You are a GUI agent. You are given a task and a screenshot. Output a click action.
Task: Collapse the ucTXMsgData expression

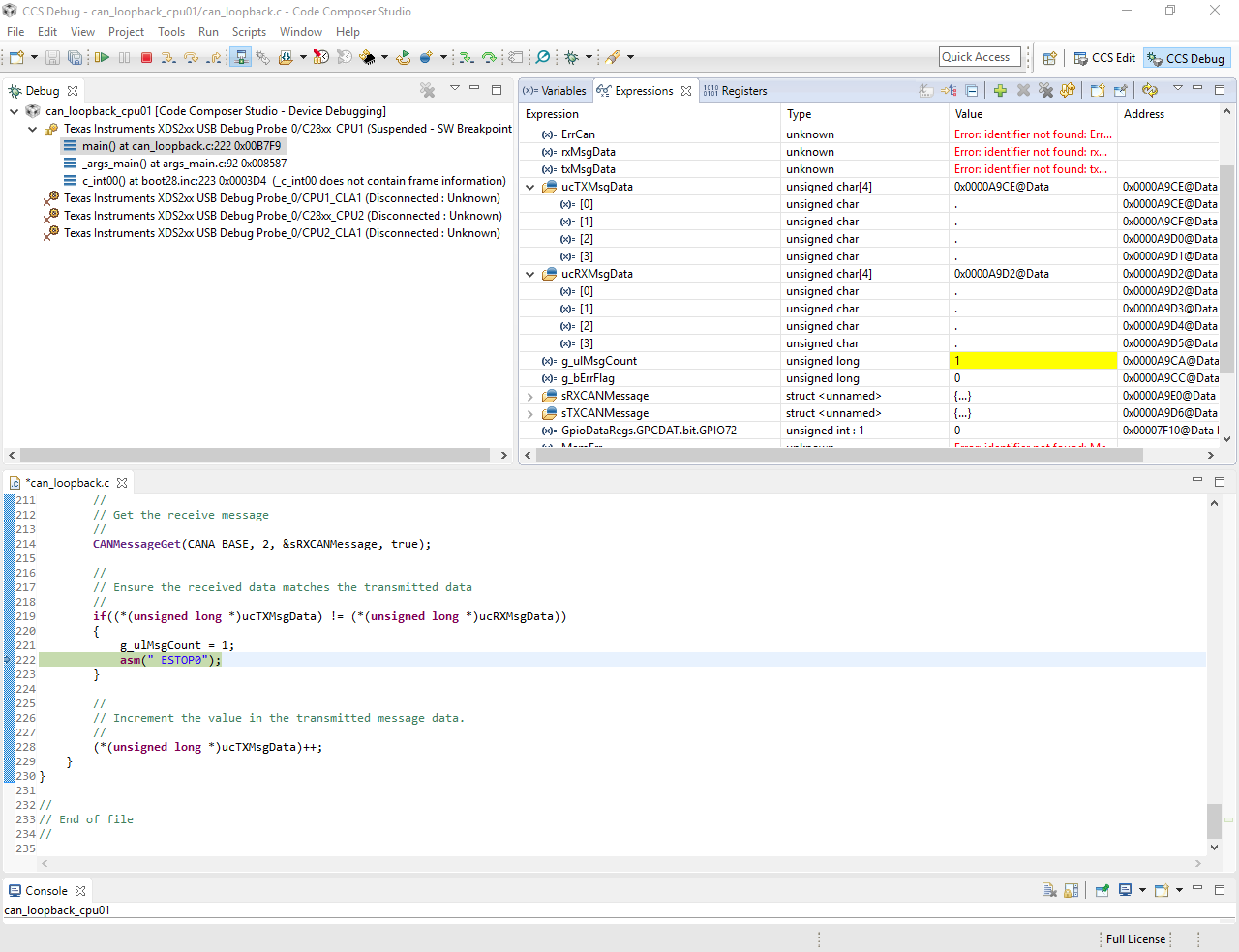(530, 187)
